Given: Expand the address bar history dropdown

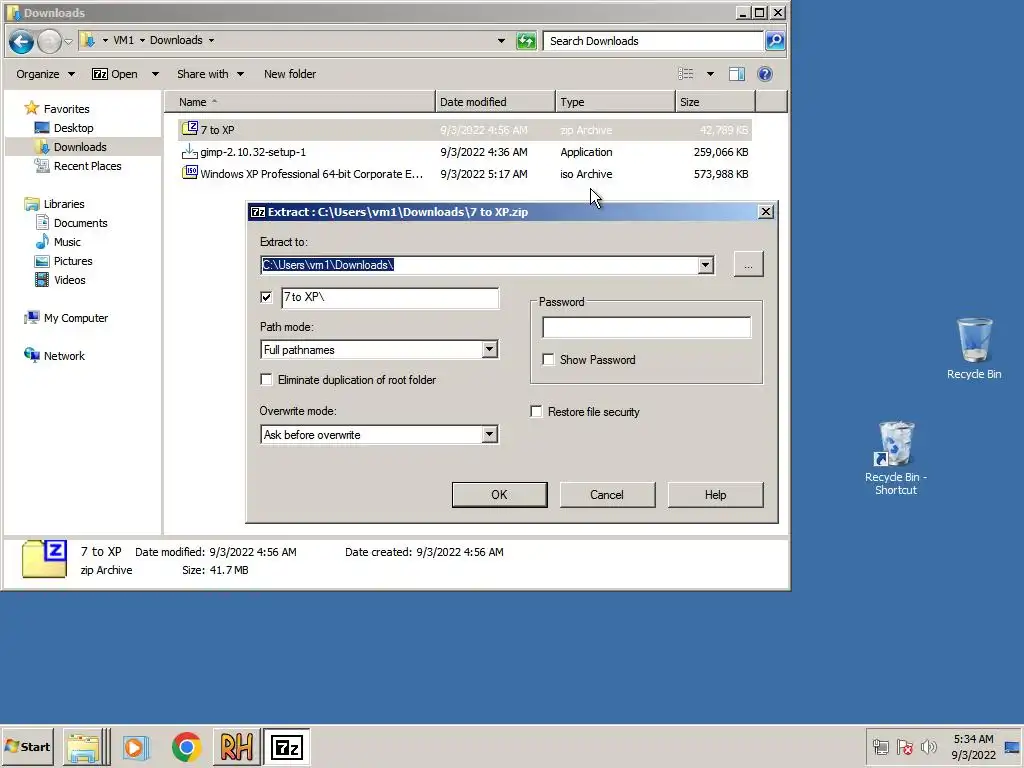Looking at the screenshot, I should [501, 40].
